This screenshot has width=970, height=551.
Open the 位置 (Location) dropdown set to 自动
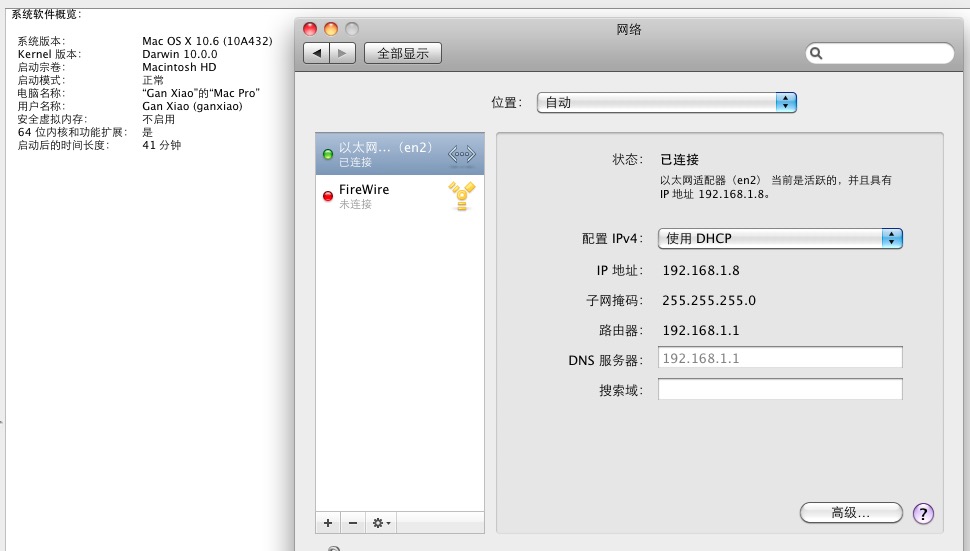click(666, 102)
